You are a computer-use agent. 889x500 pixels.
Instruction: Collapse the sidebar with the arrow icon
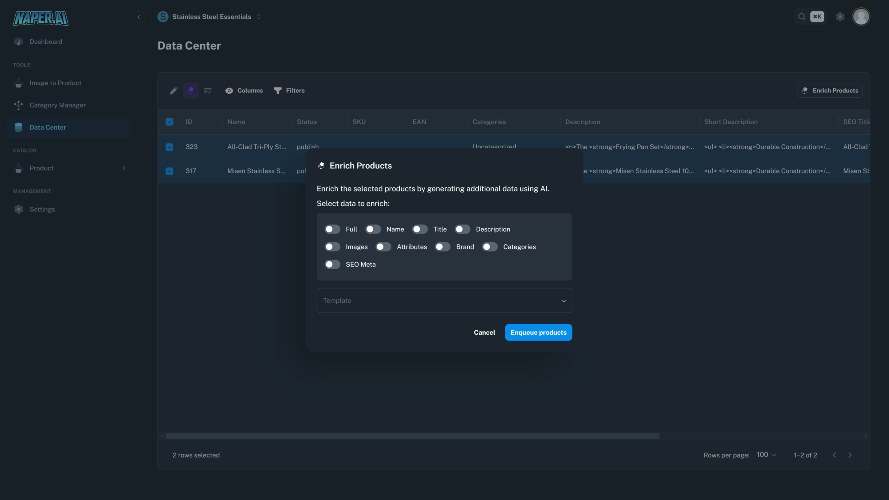(x=139, y=17)
